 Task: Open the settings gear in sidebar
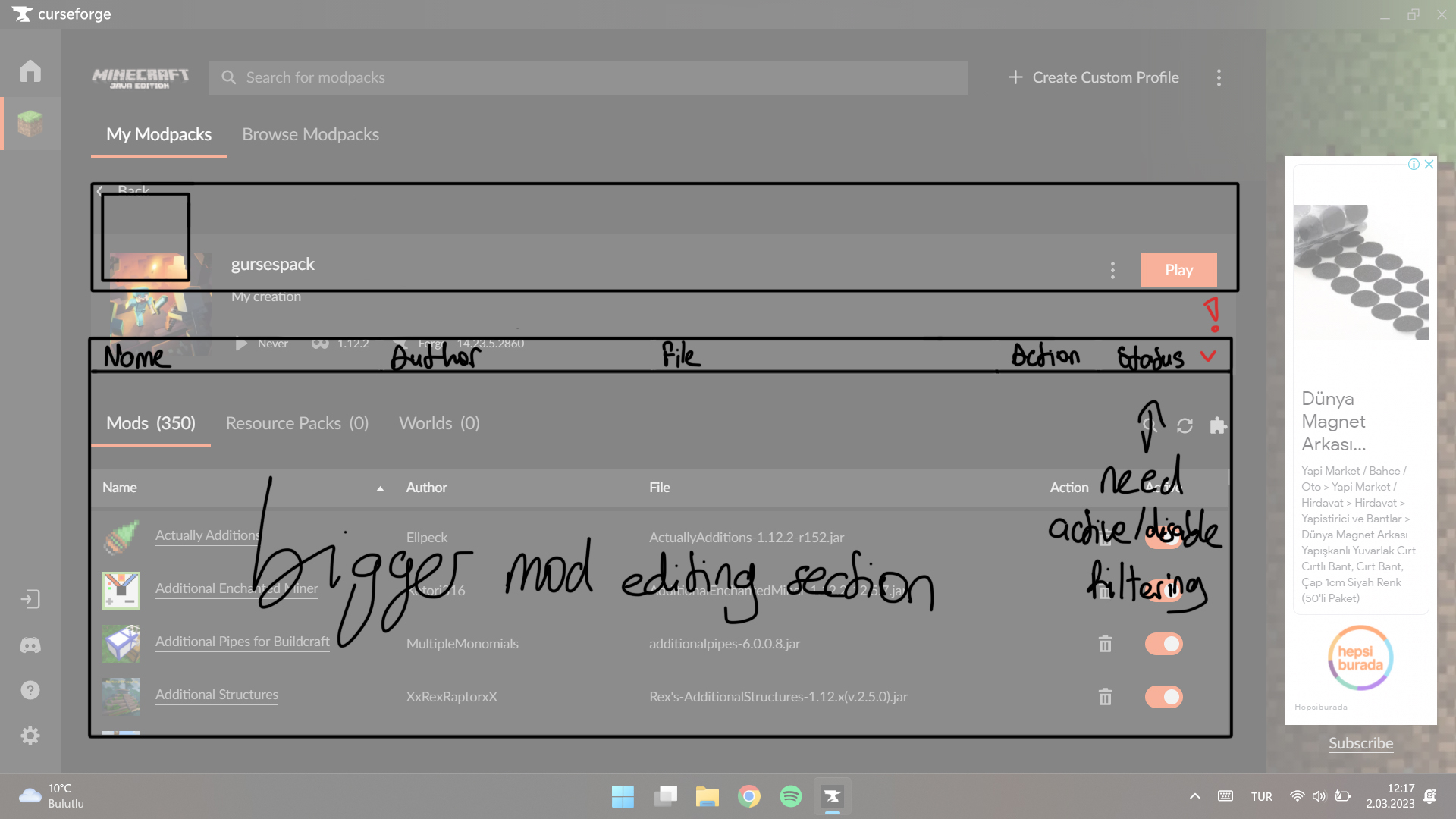pos(30,736)
